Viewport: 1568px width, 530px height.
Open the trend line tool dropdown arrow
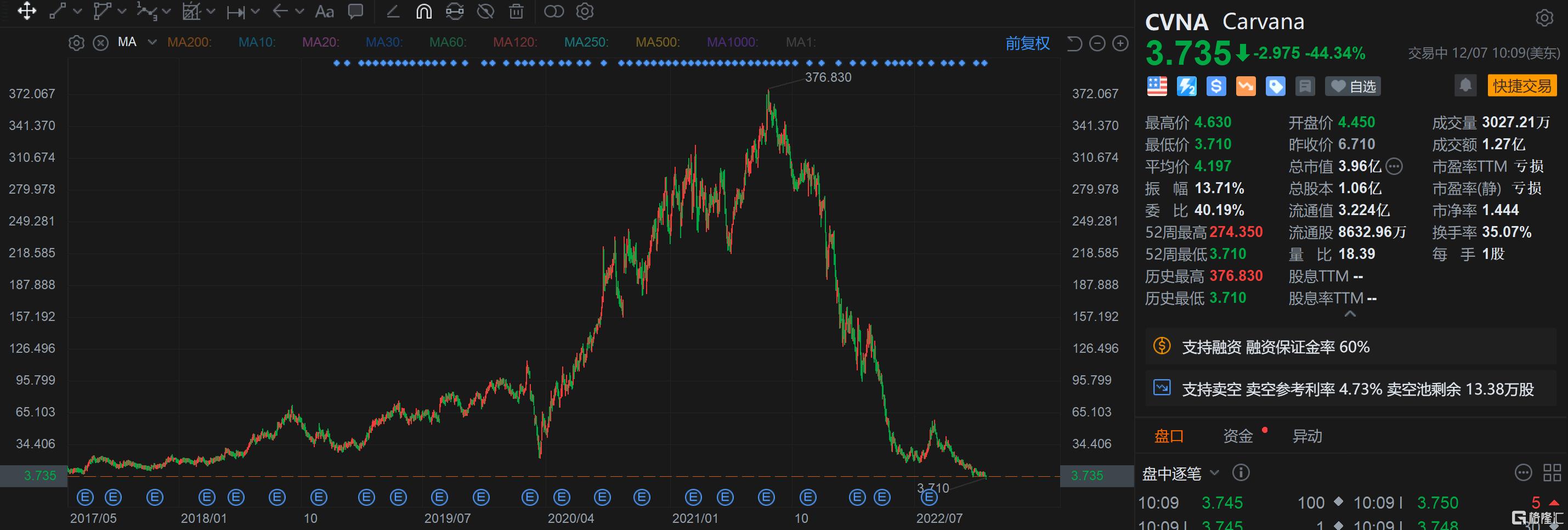(77, 11)
